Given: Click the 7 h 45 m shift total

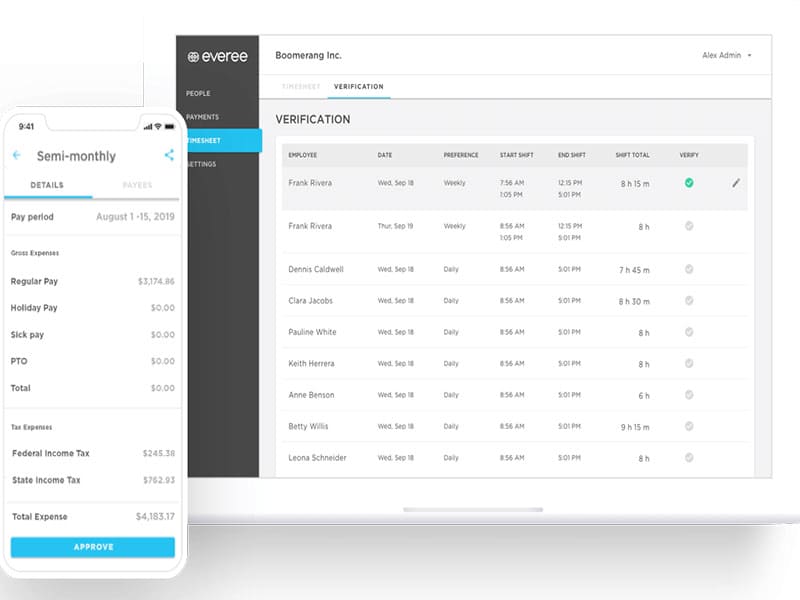Looking at the screenshot, I should [634, 270].
